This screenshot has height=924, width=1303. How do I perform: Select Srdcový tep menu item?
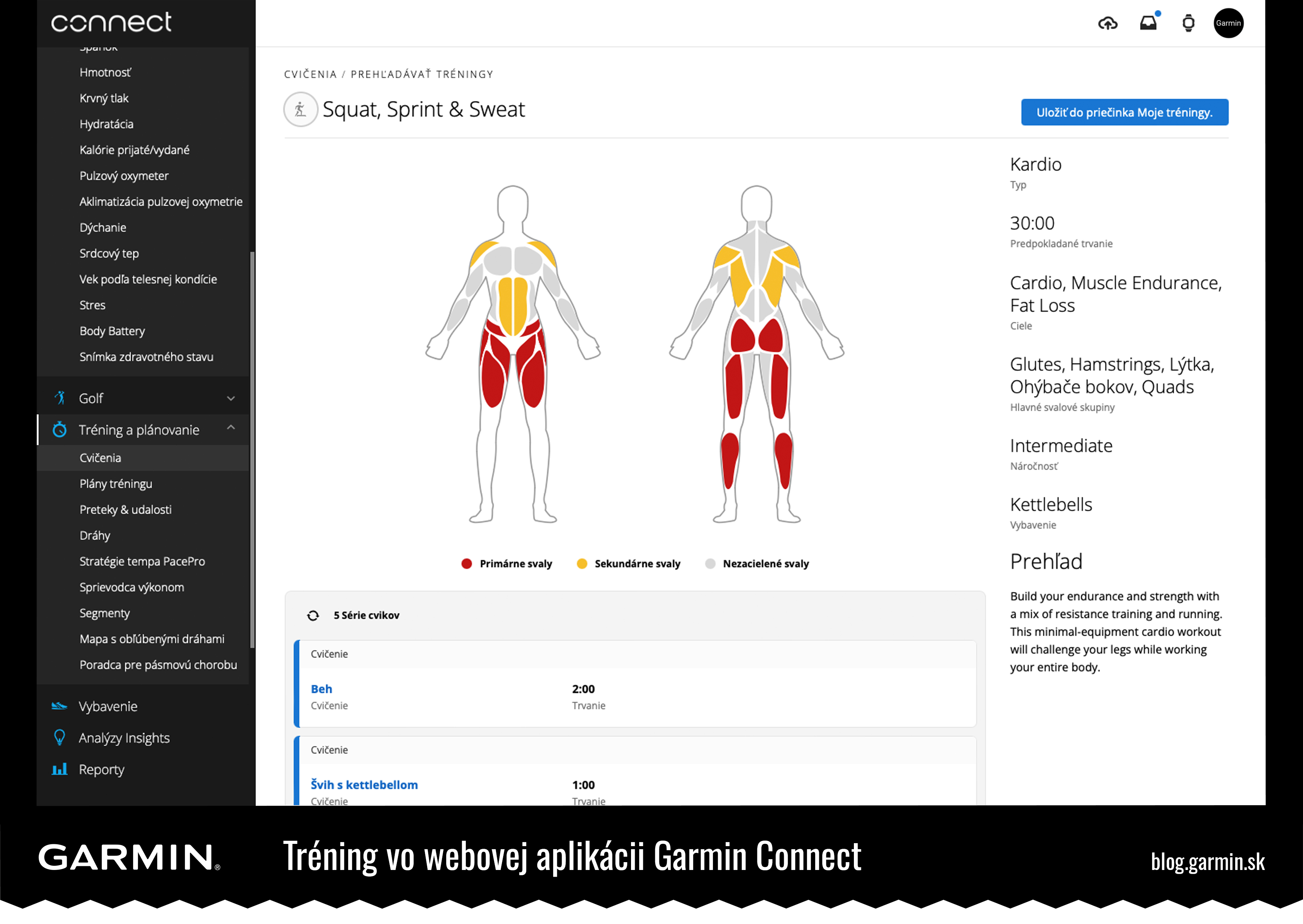[x=109, y=253]
